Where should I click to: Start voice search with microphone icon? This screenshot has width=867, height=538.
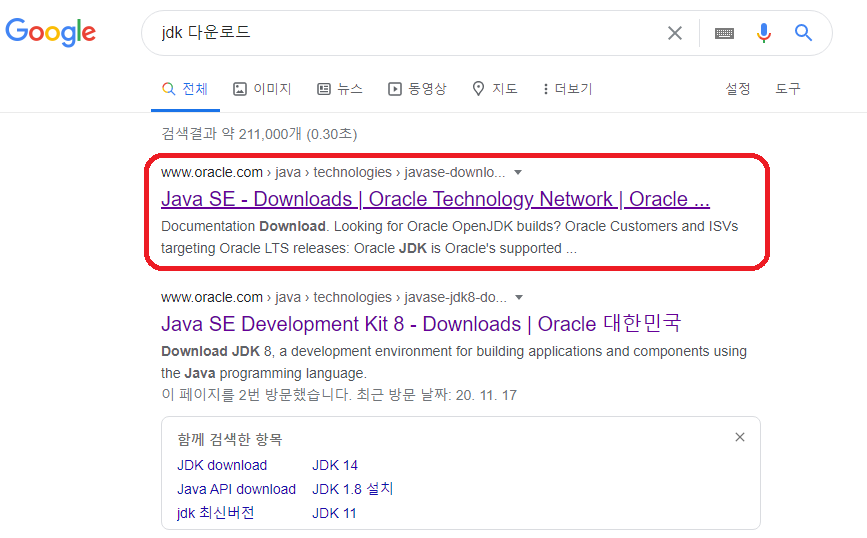[x=764, y=33]
